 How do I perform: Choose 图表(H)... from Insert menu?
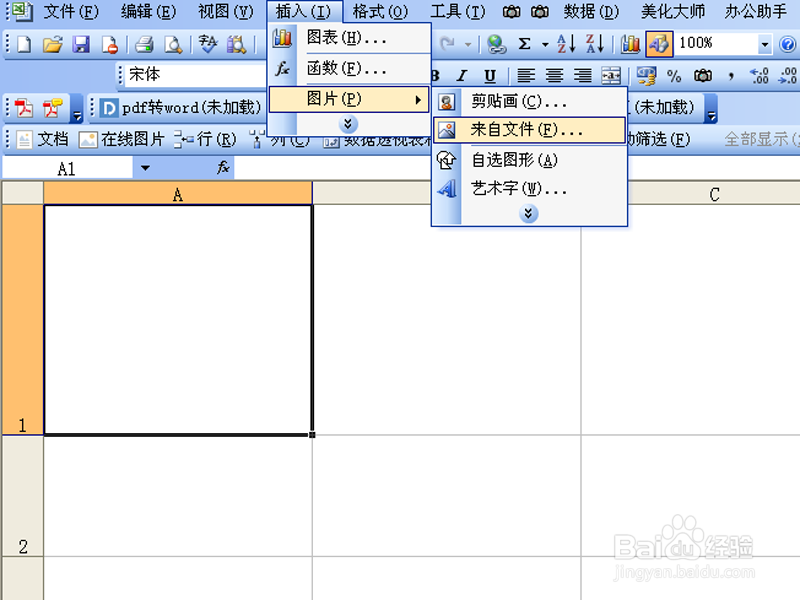[349, 37]
